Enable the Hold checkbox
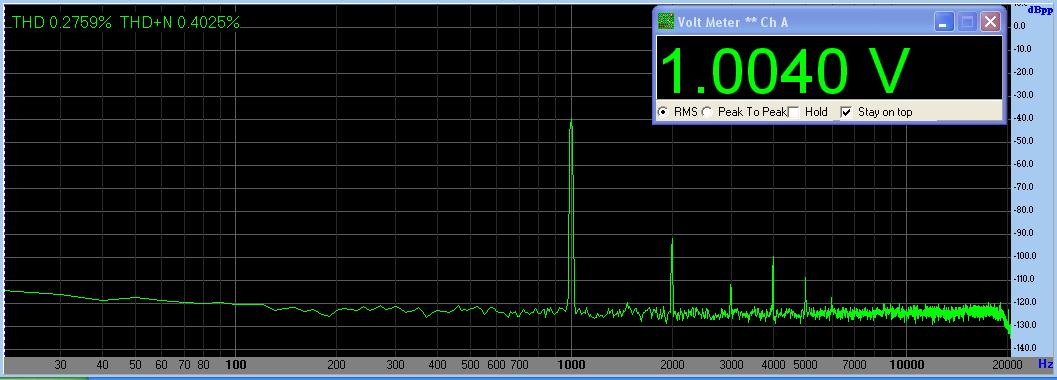1057x380 pixels. tap(794, 112)
